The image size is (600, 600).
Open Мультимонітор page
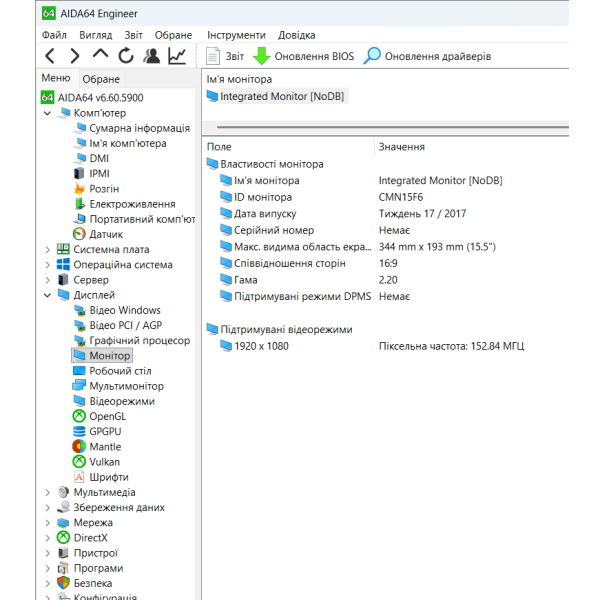(118, 386)
